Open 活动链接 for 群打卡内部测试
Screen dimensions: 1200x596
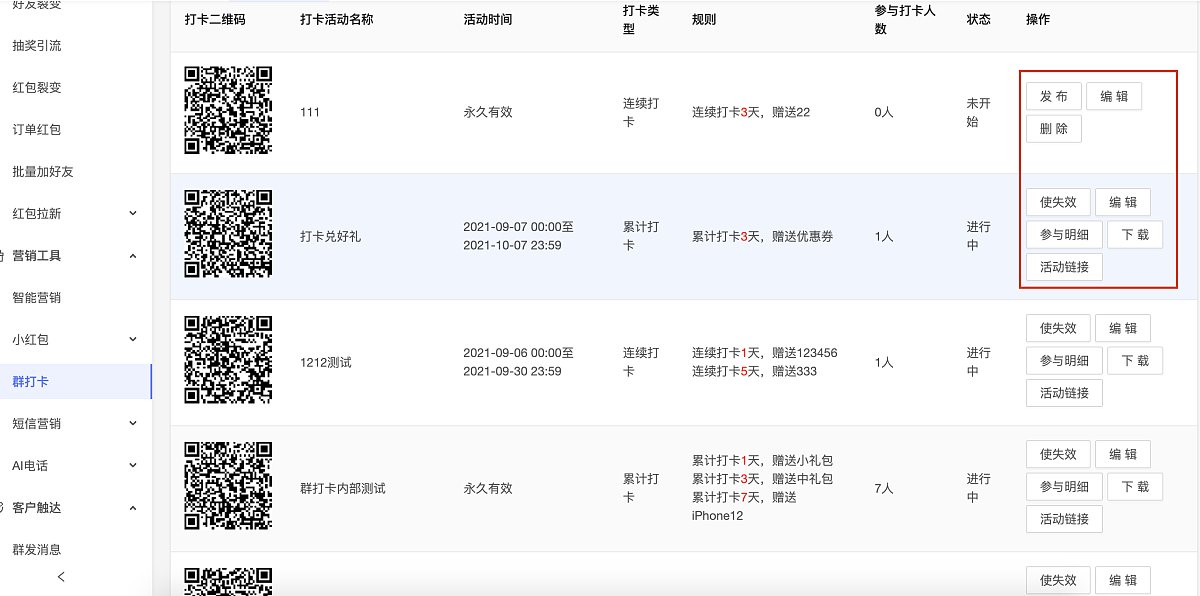point(1064,519)
